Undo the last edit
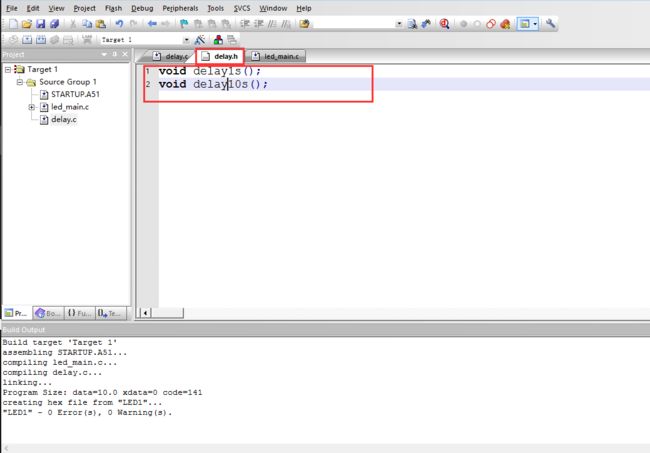Screen dimensions: 650x453 coord(119,24)
